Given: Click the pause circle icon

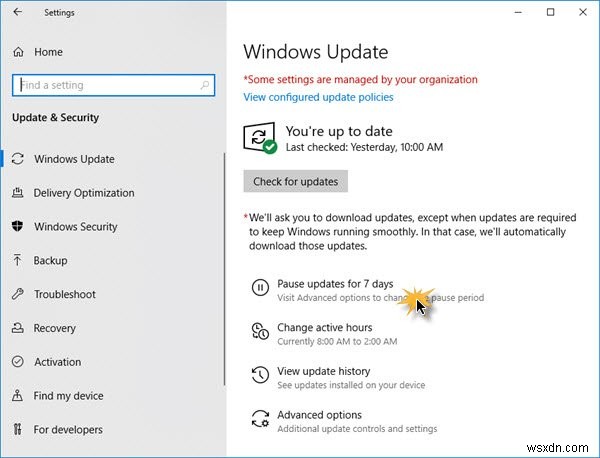Looking at the screenshot, I should pyautogui.click(x=260, y=287).
